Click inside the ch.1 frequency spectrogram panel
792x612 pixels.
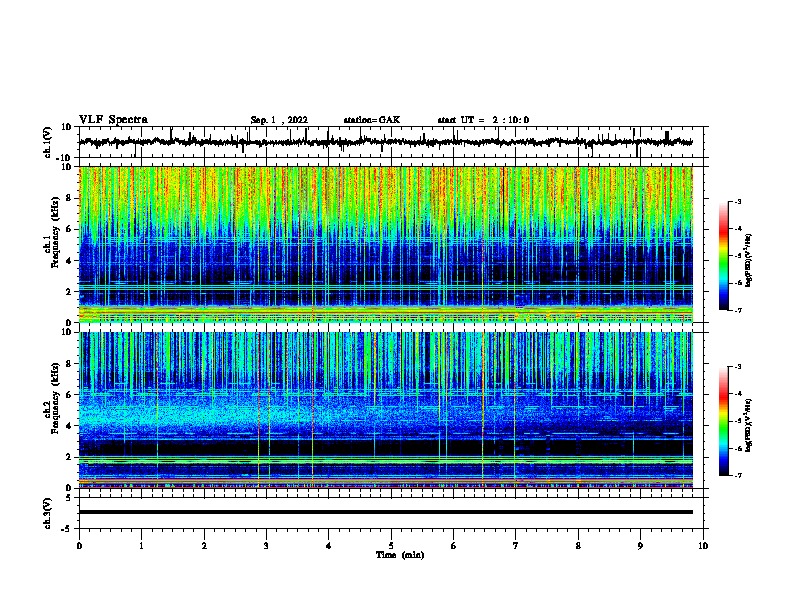coord(386,244)
